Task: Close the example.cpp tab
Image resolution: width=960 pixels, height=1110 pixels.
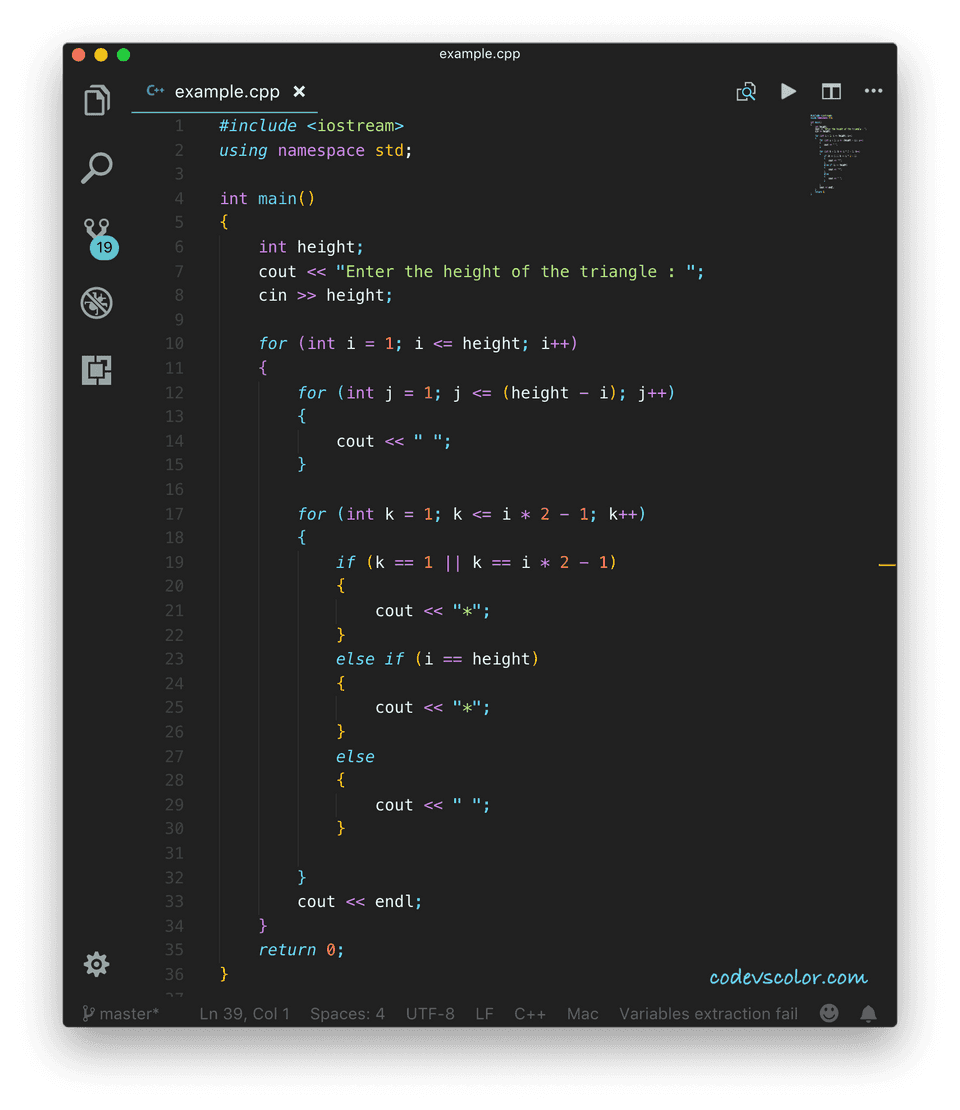Action: coord(299,92)
